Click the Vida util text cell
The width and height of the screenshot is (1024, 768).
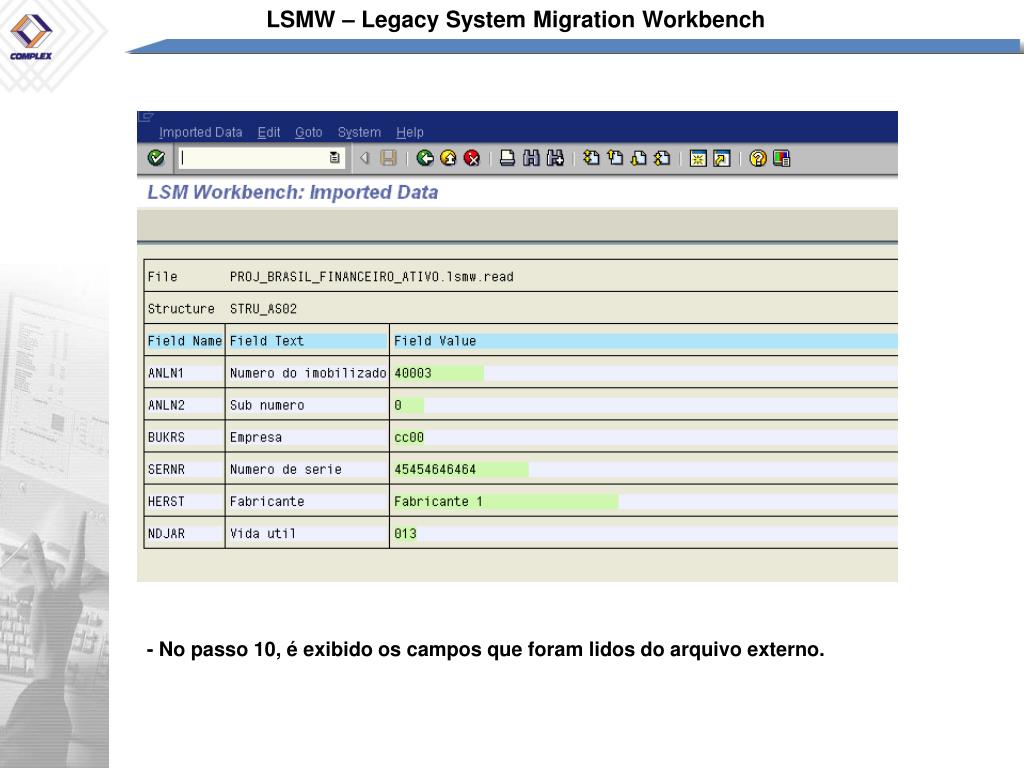point(308,533)
